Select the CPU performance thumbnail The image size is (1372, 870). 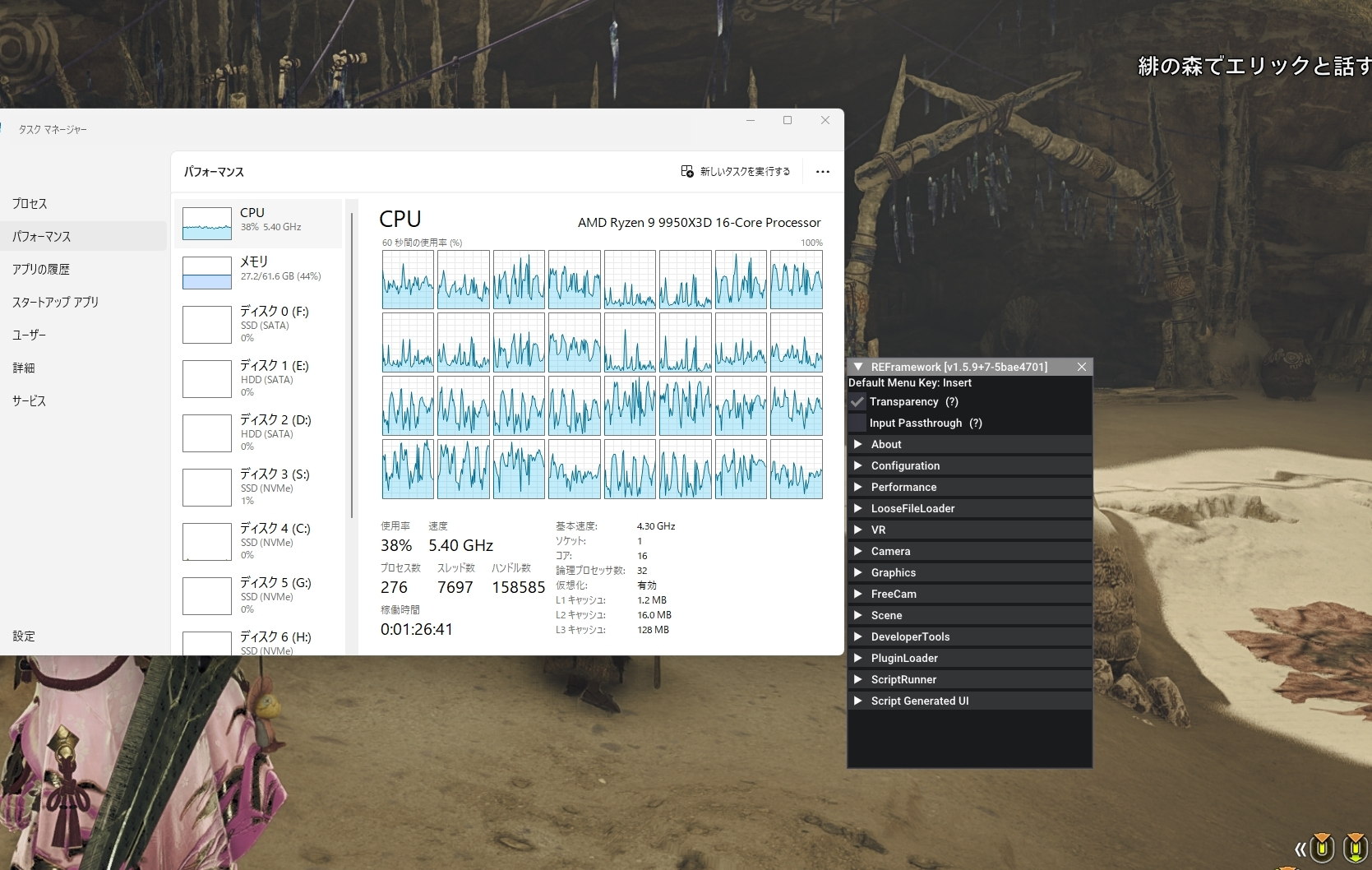pos(258,224)
